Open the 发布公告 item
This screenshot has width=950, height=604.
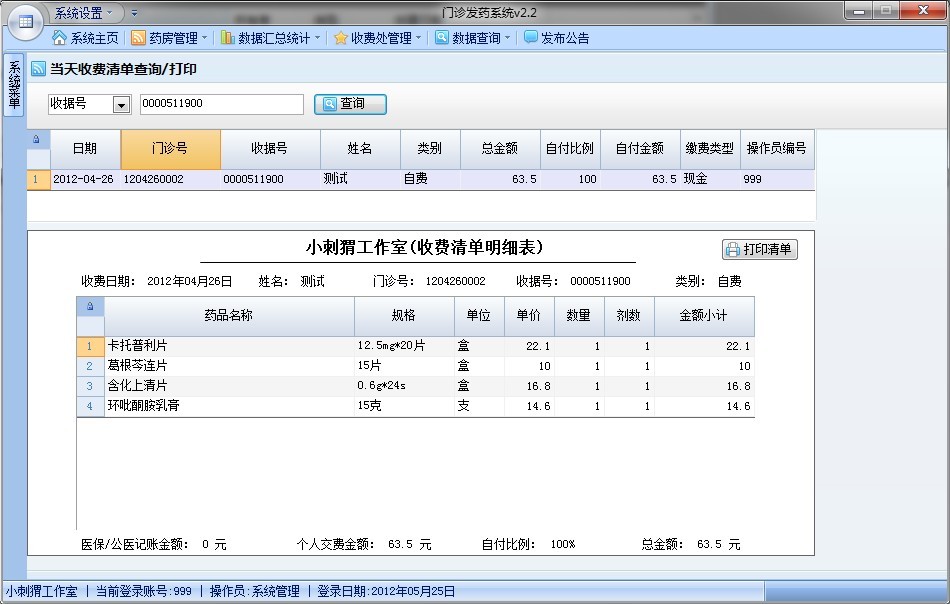coord(556,38)
